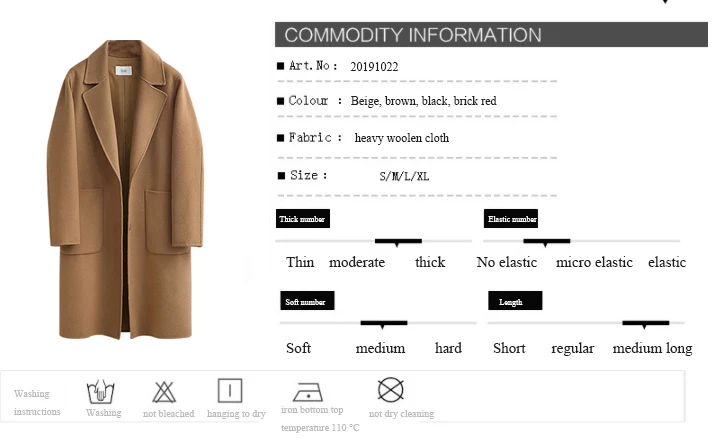Click the Soft number slider marker

[384, 324]
